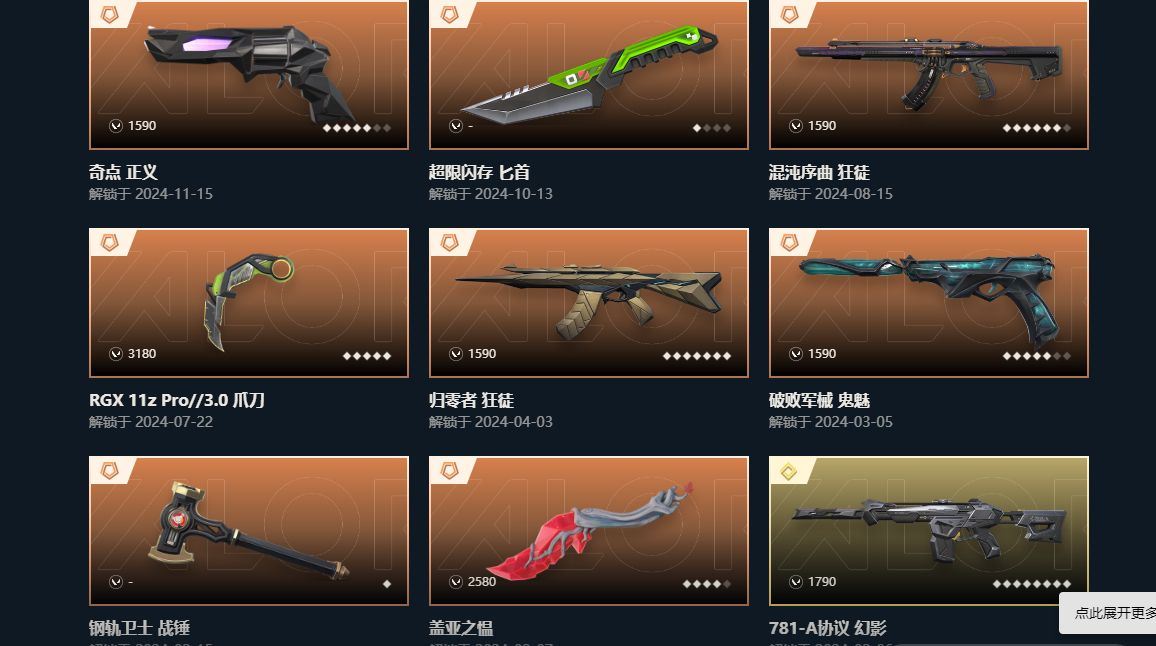1156x646 pixels.
Task: Click the level diamonds on 归零者 狂徒 card
Action: click(697, 355)
